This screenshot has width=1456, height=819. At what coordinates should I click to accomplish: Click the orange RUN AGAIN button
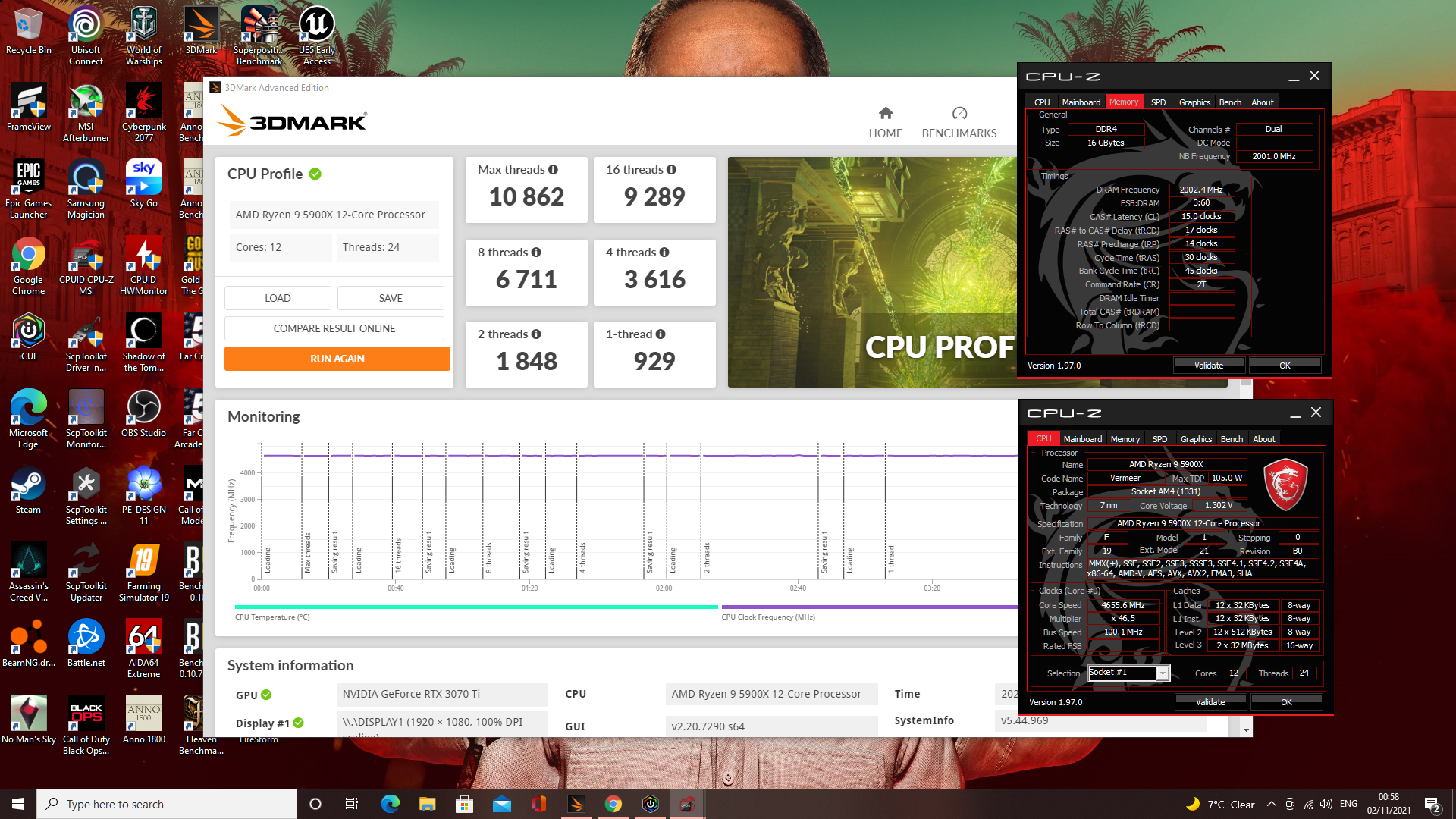tap(337, 359)
